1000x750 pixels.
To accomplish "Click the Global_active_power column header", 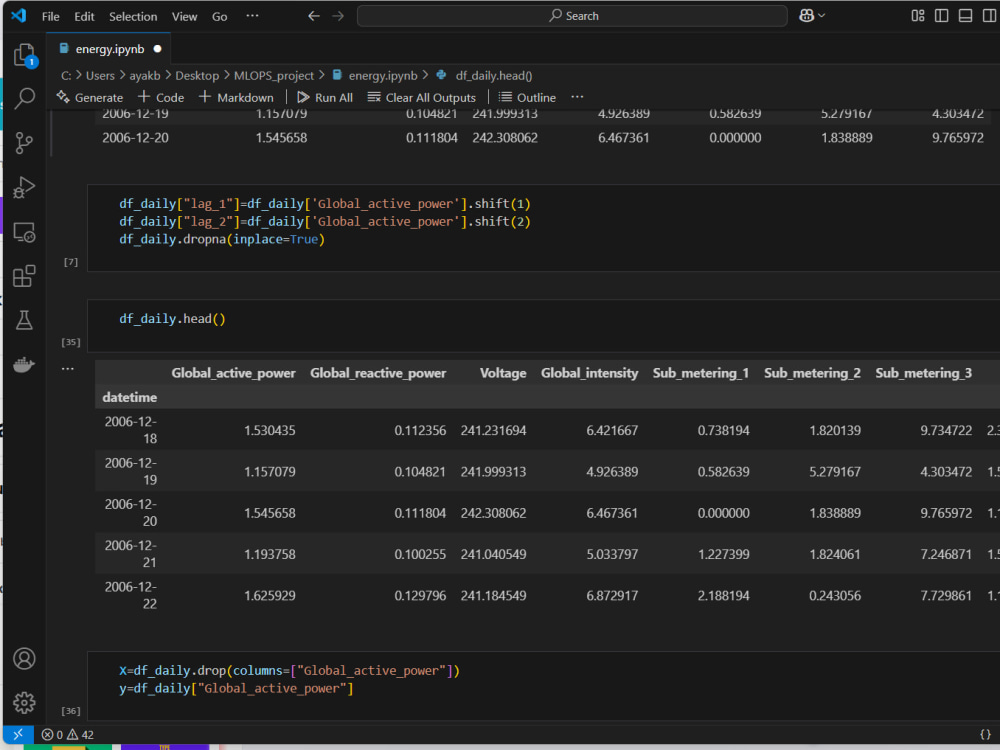I will pos(233,373).
